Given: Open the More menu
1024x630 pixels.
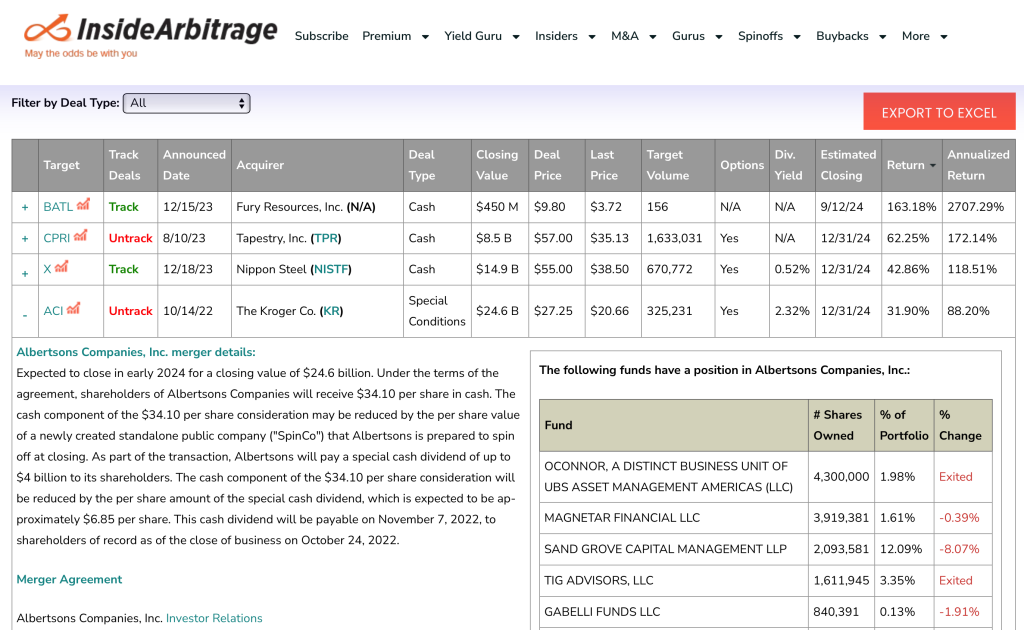Looking at the screenshot, I should point(924,37).
